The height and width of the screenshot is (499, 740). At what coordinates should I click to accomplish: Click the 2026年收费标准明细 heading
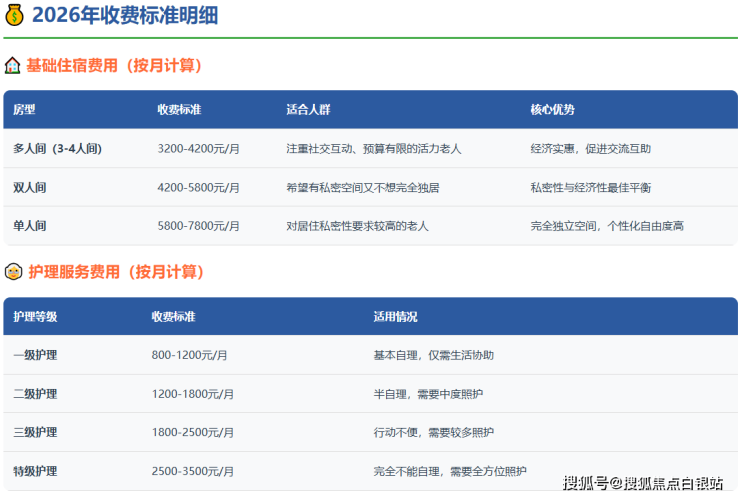(124, 15)
